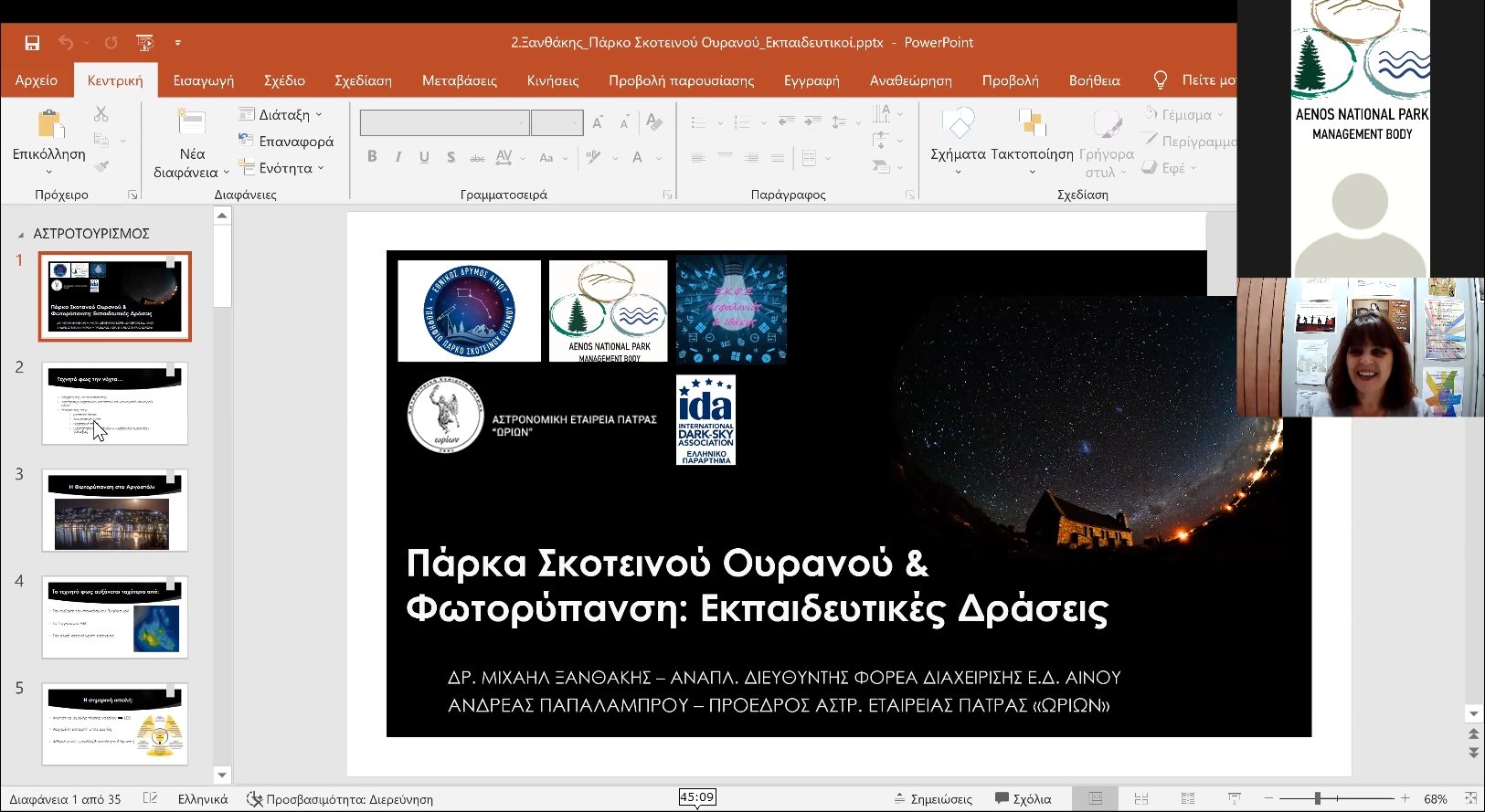The height and width of the screenshot is (812, 1485).
Task: Decrease list indent level icon
Action: point(786,121)
